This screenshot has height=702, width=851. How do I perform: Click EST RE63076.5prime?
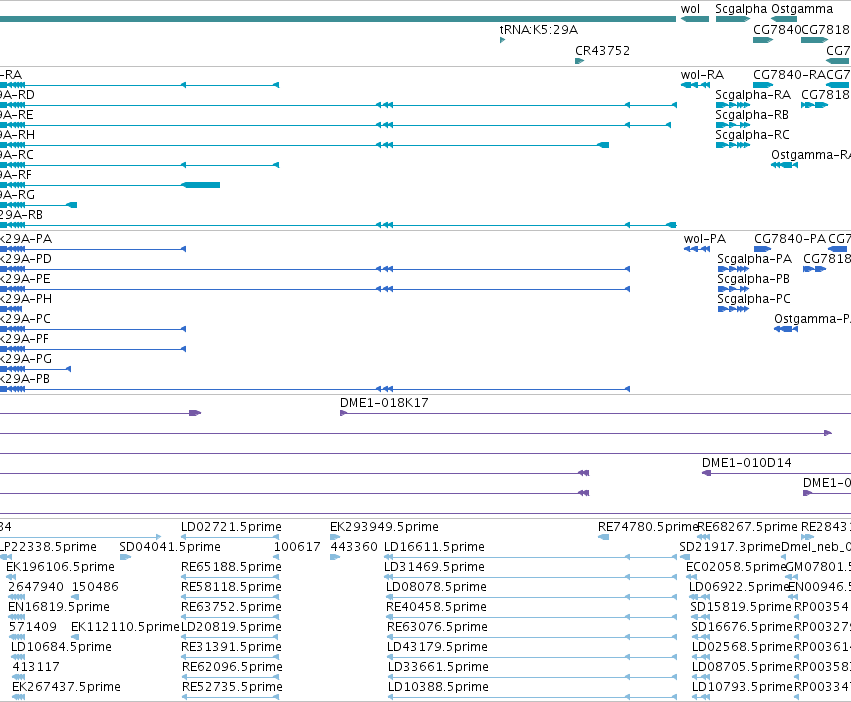pos(437,627)
